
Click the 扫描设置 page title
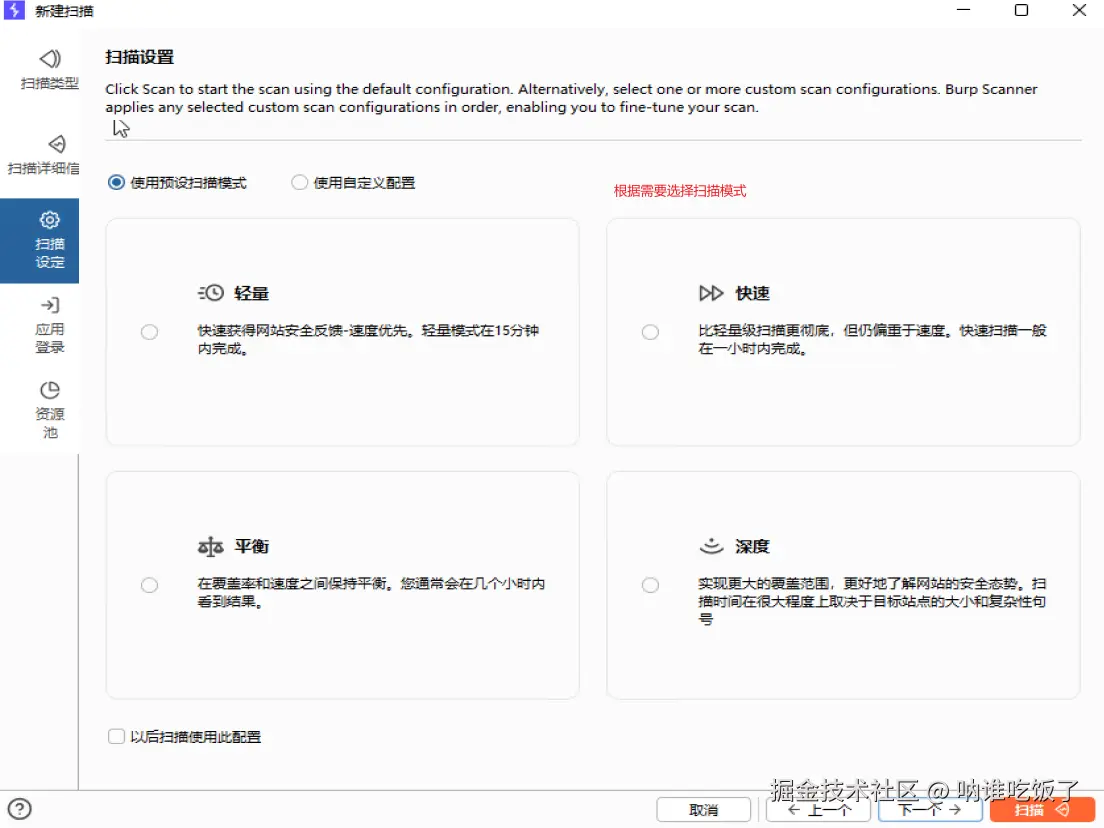click(139, 57)
